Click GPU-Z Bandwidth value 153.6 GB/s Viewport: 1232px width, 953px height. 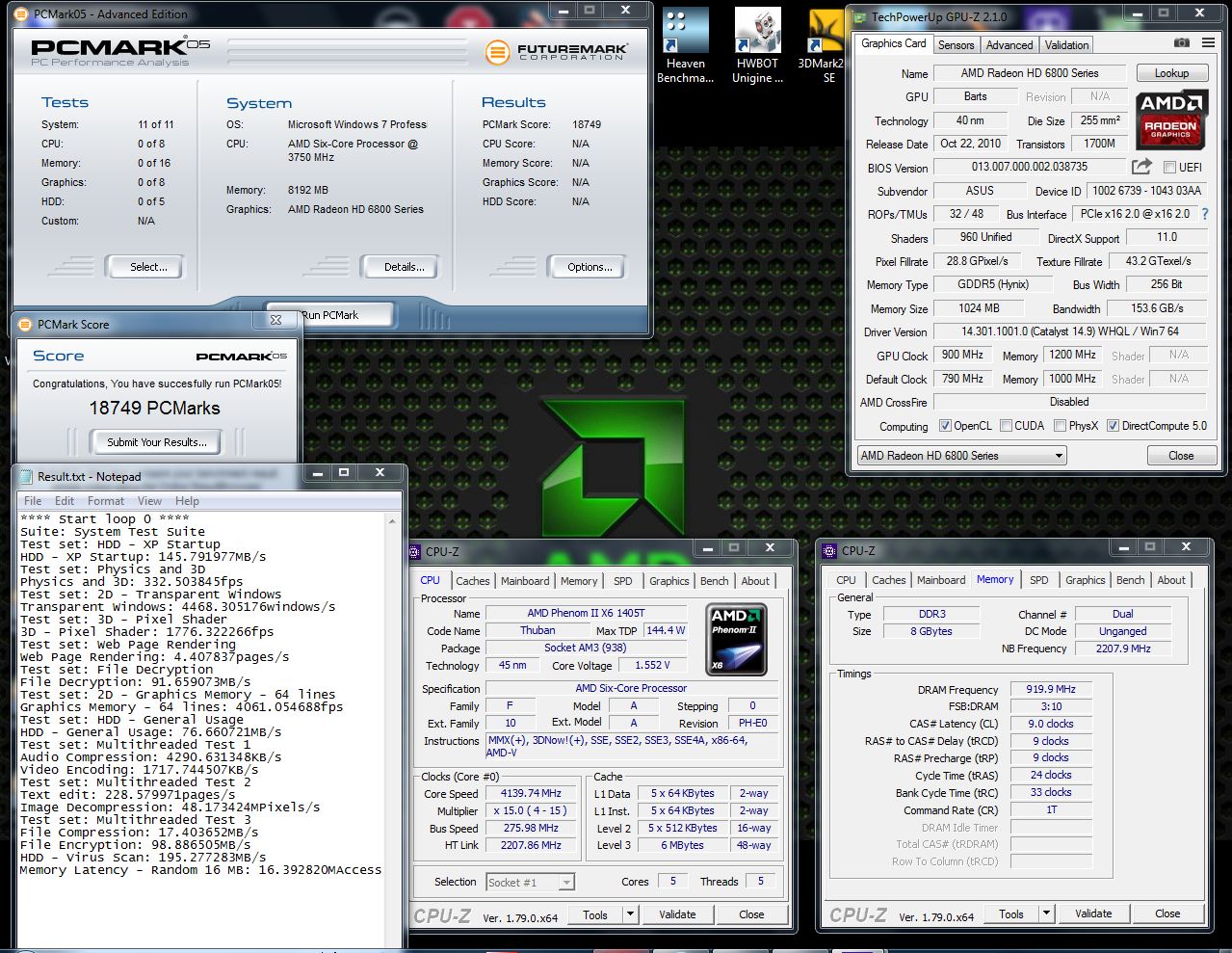click(x=1156, y=308)
